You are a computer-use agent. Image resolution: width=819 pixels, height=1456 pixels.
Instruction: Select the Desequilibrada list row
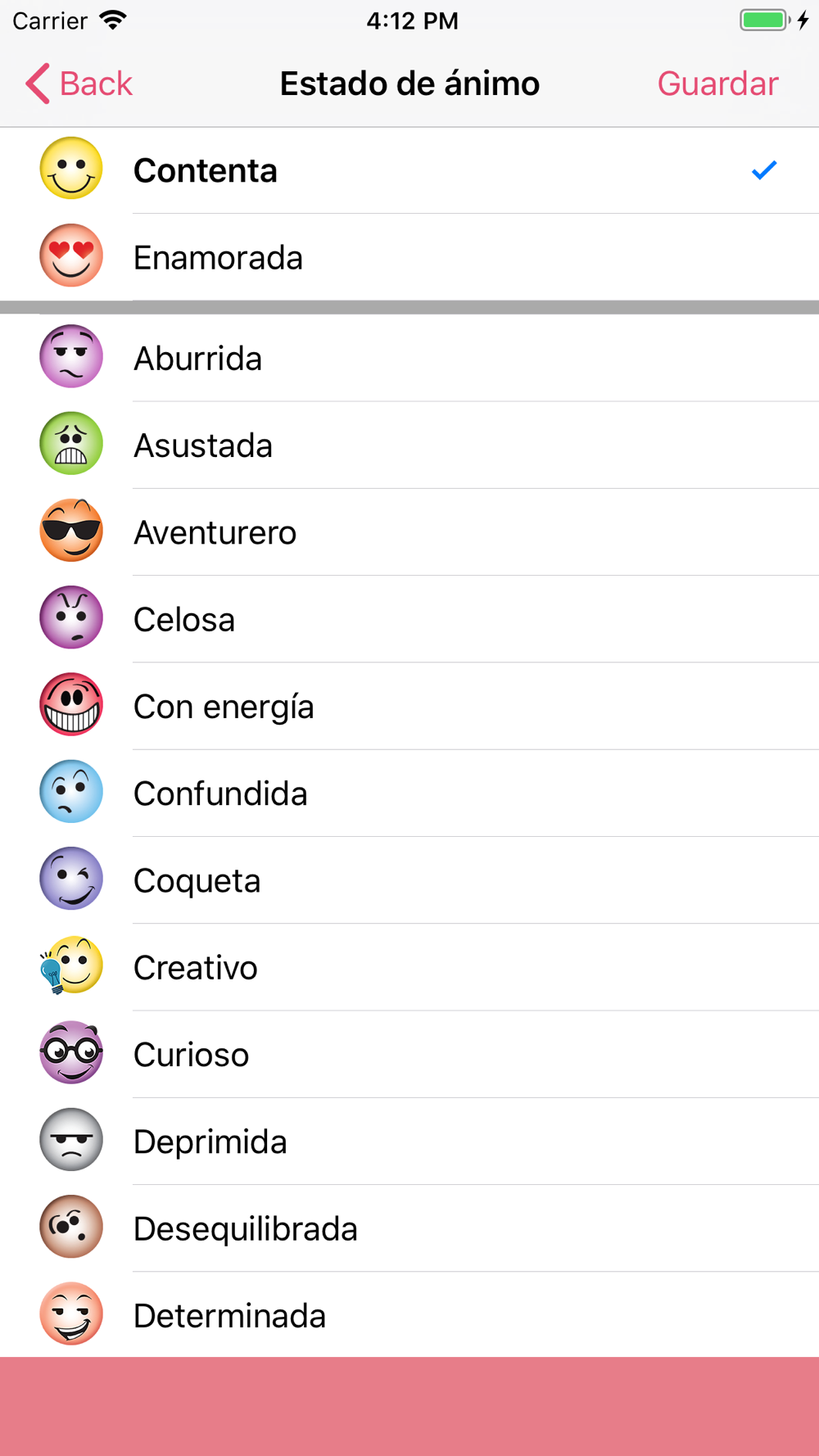tap(409, 1228)
